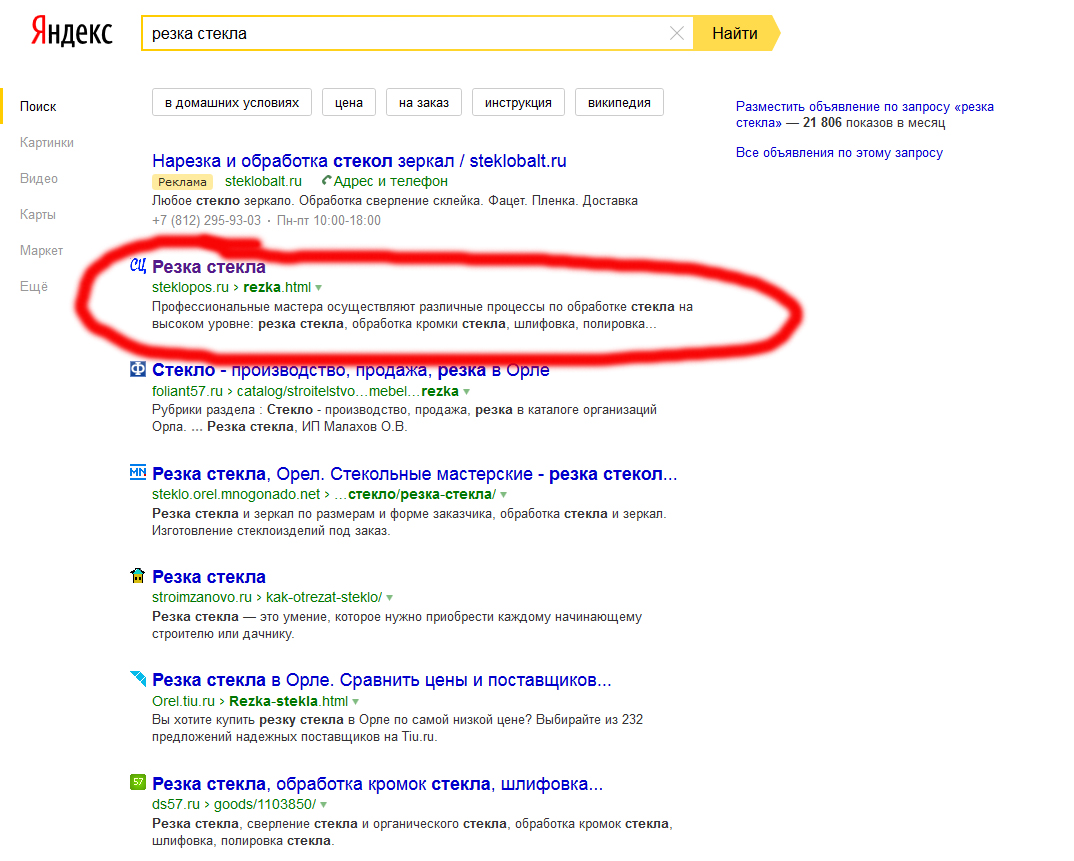
Task: Click the rezka.html path link under steklopos.ru
Action: coord(277,287)
